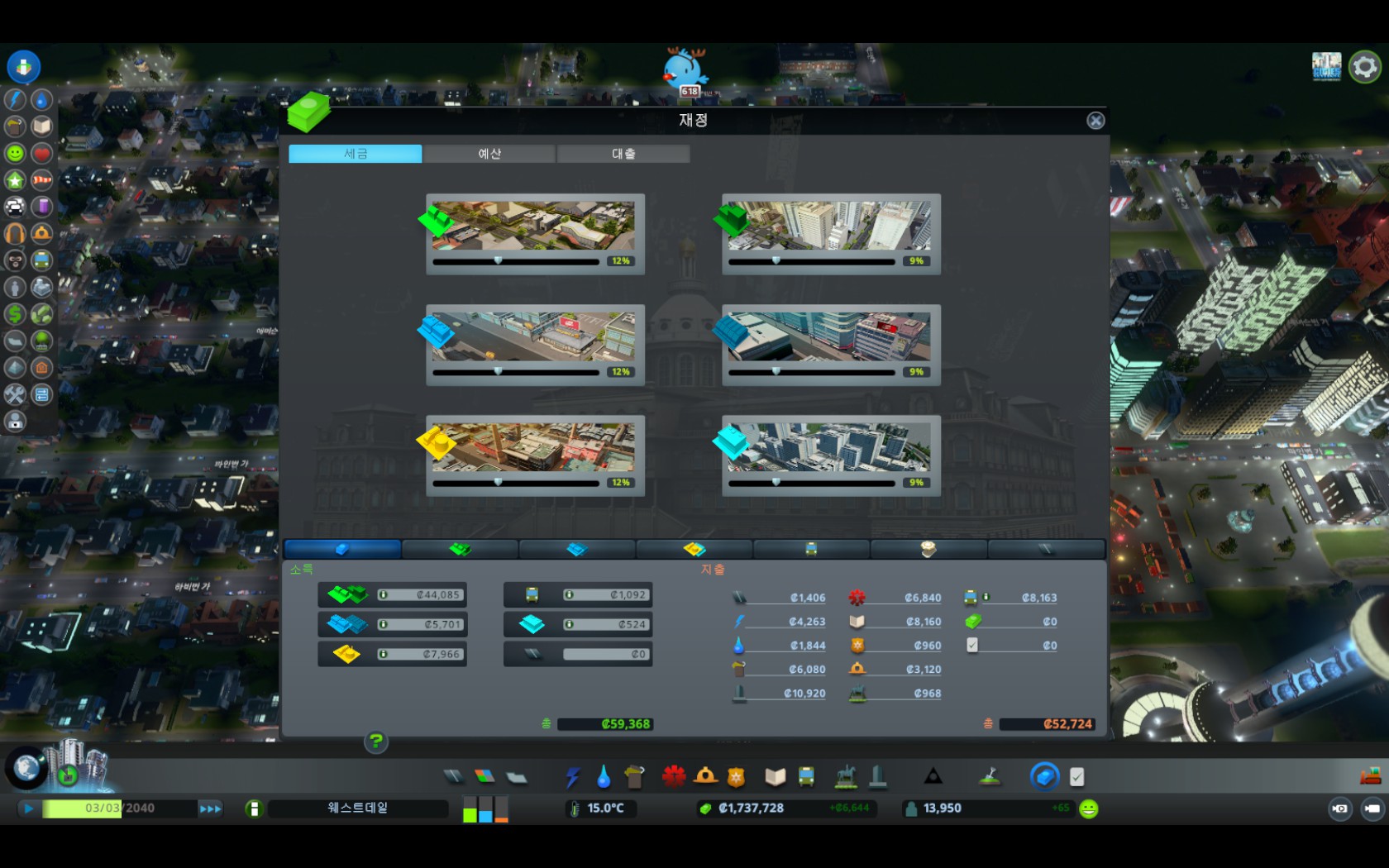The image size is (1389, 868).
Task: Open the electricity info view
Action: click(15, 100)
